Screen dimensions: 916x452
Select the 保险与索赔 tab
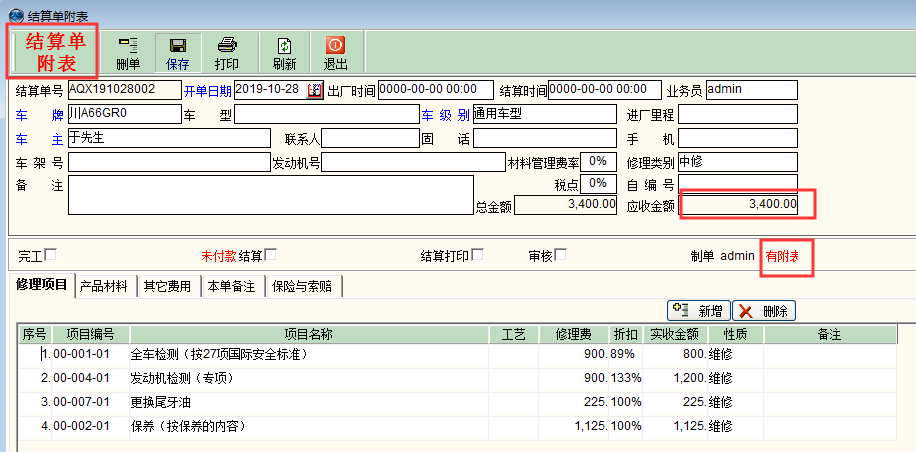[x=305, y=287]
